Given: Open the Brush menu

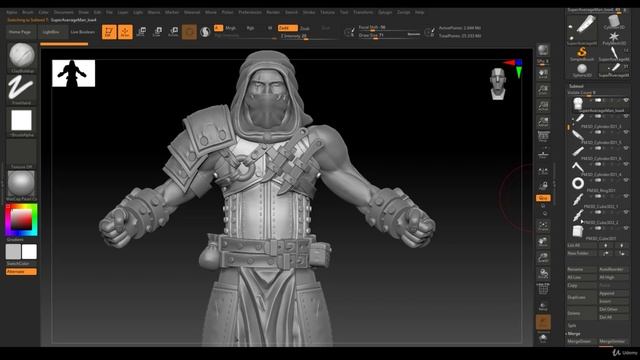Looking at the screenshot, I should [x=28, y=12].
